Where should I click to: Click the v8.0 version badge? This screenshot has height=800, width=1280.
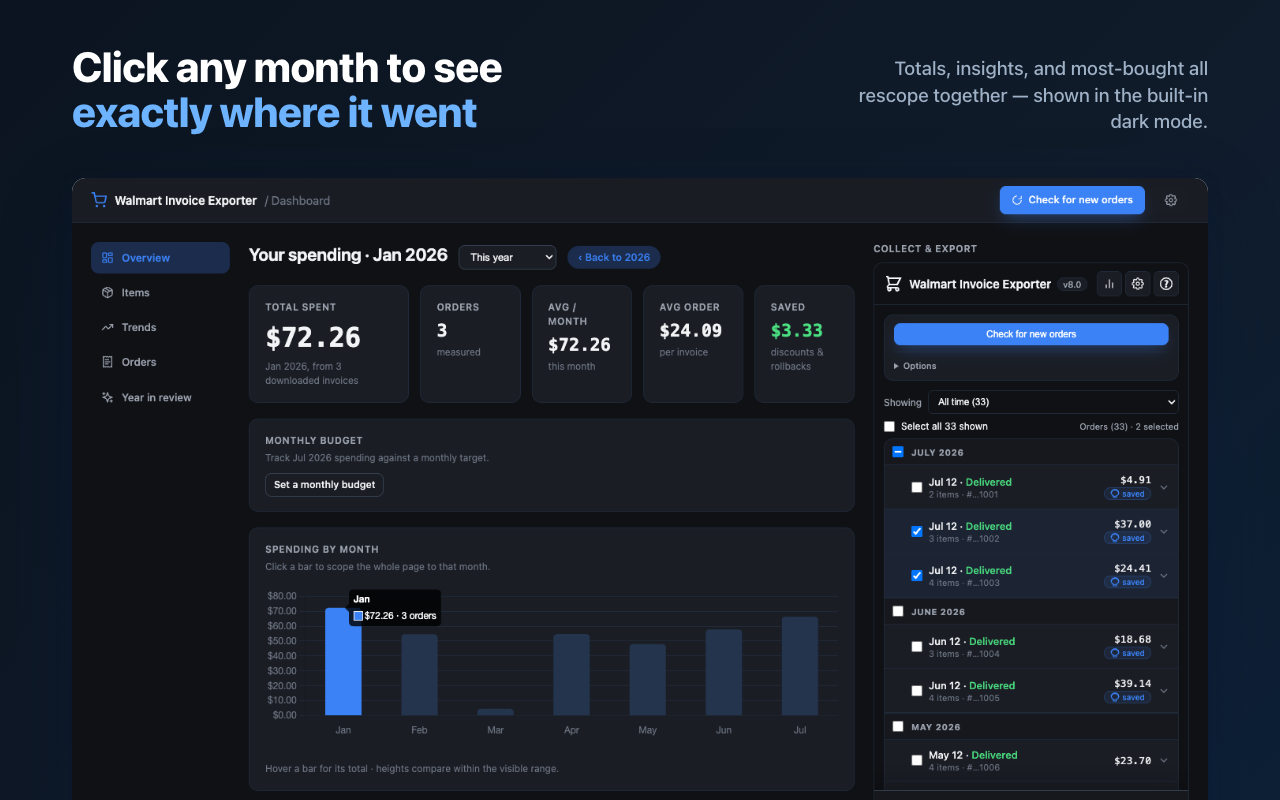[1073, 284]
